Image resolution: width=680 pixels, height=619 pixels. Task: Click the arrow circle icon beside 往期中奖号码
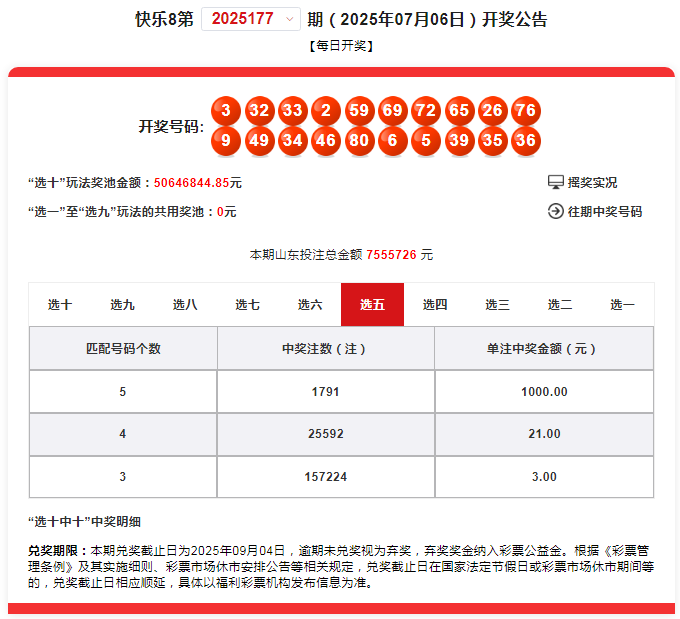556,212
